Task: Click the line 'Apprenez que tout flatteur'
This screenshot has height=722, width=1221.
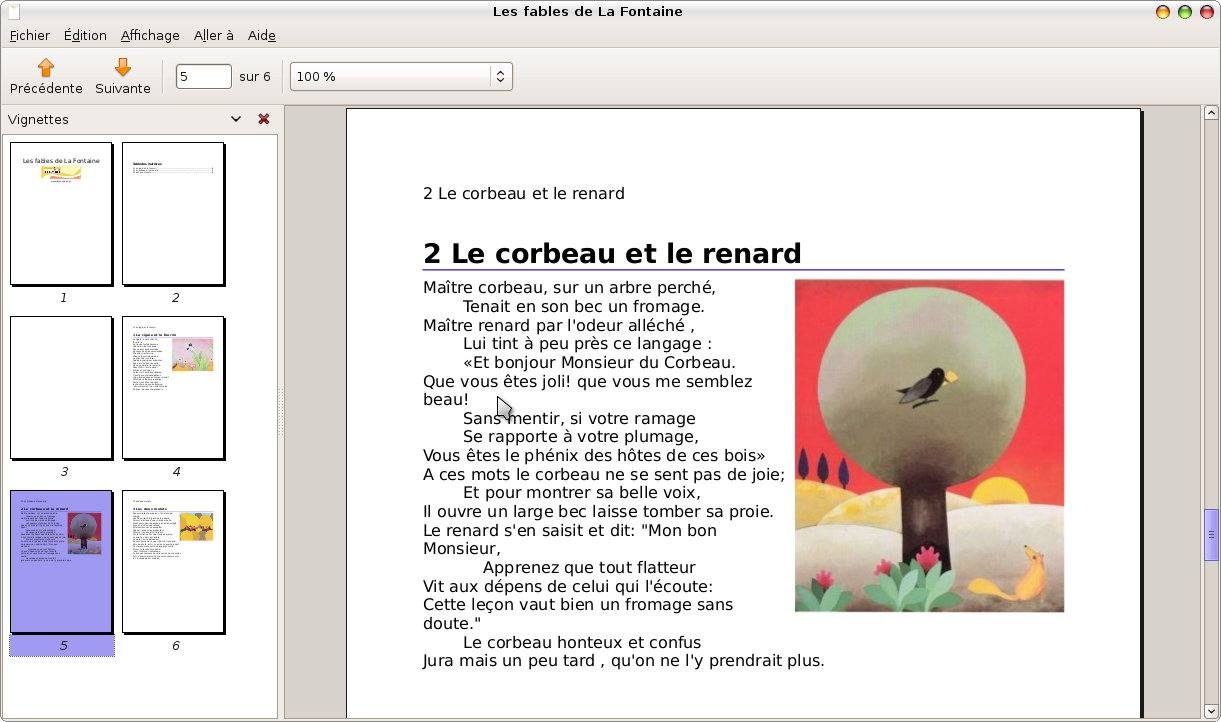Action: pos(589,568)
